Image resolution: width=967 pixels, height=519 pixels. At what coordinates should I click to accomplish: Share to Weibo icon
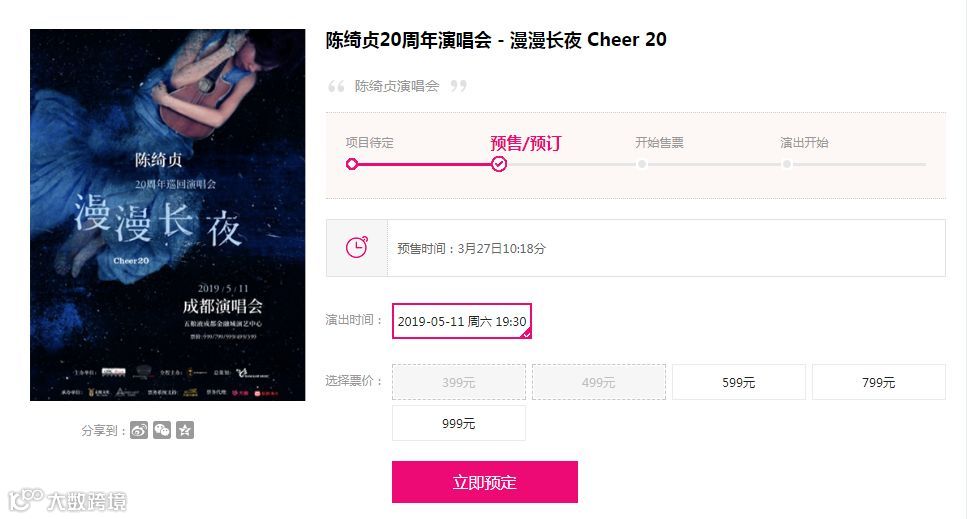coord(139,430)
